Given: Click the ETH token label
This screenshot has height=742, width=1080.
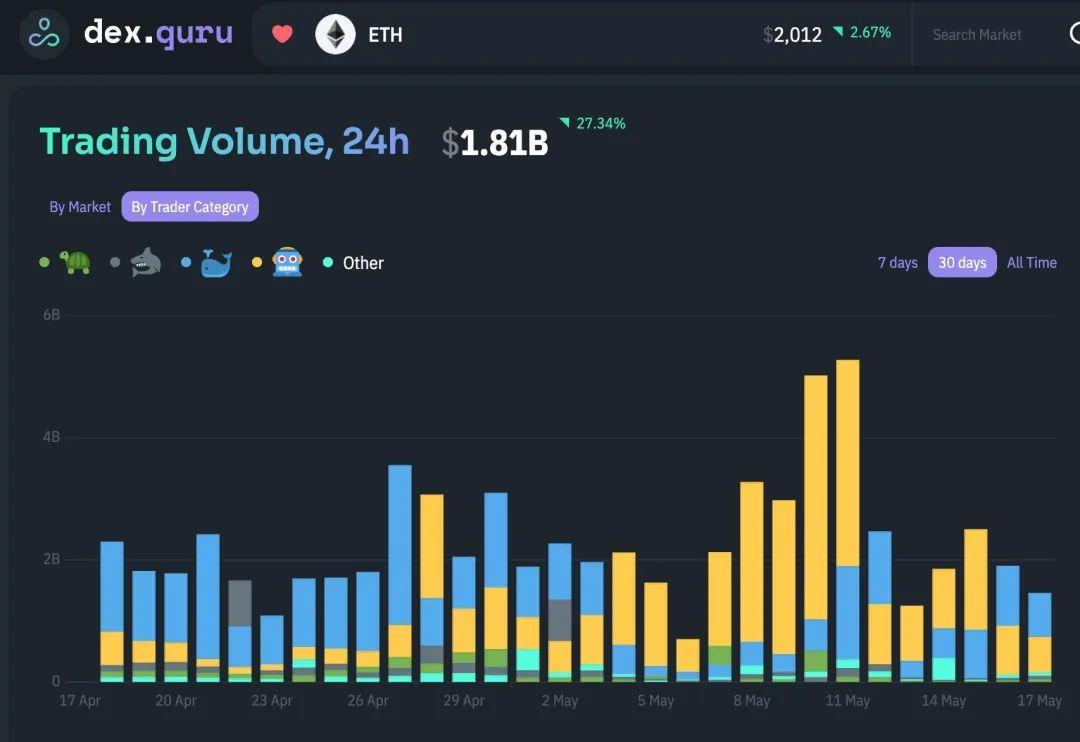Looking at the screenshot, I should click(385, 35).
